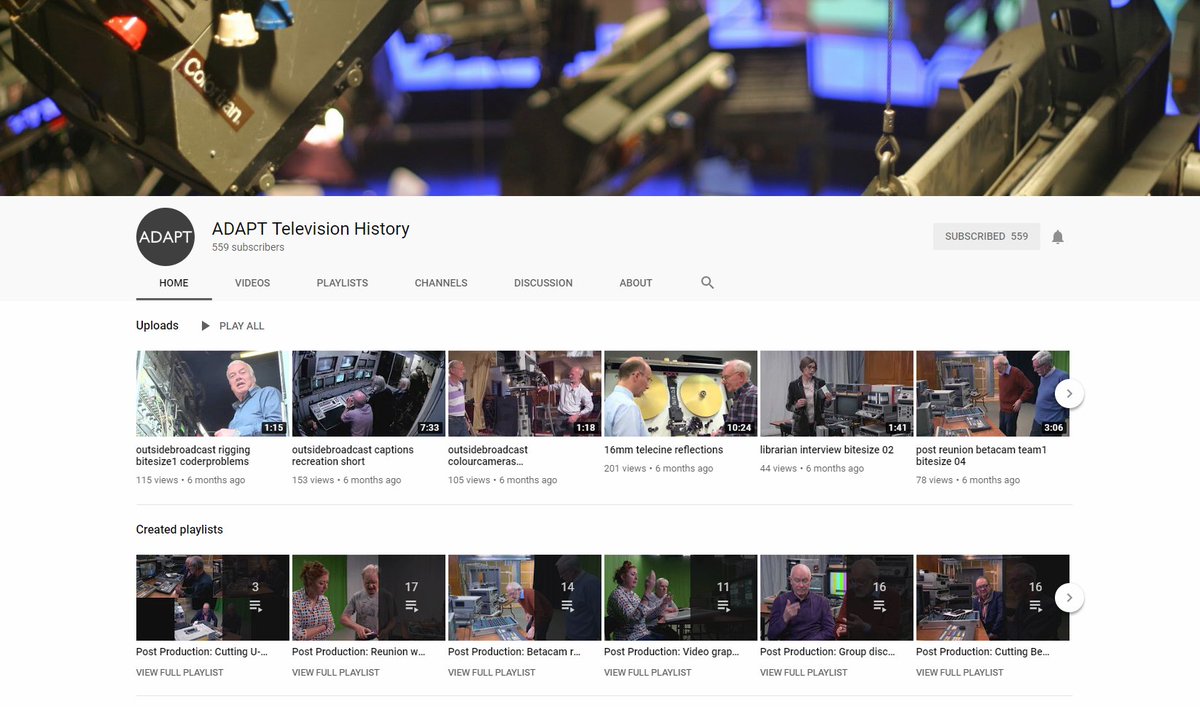Click '201 views • 6 months ago' text
This screenshot has height=707, width=1200.
coord(658,468)
